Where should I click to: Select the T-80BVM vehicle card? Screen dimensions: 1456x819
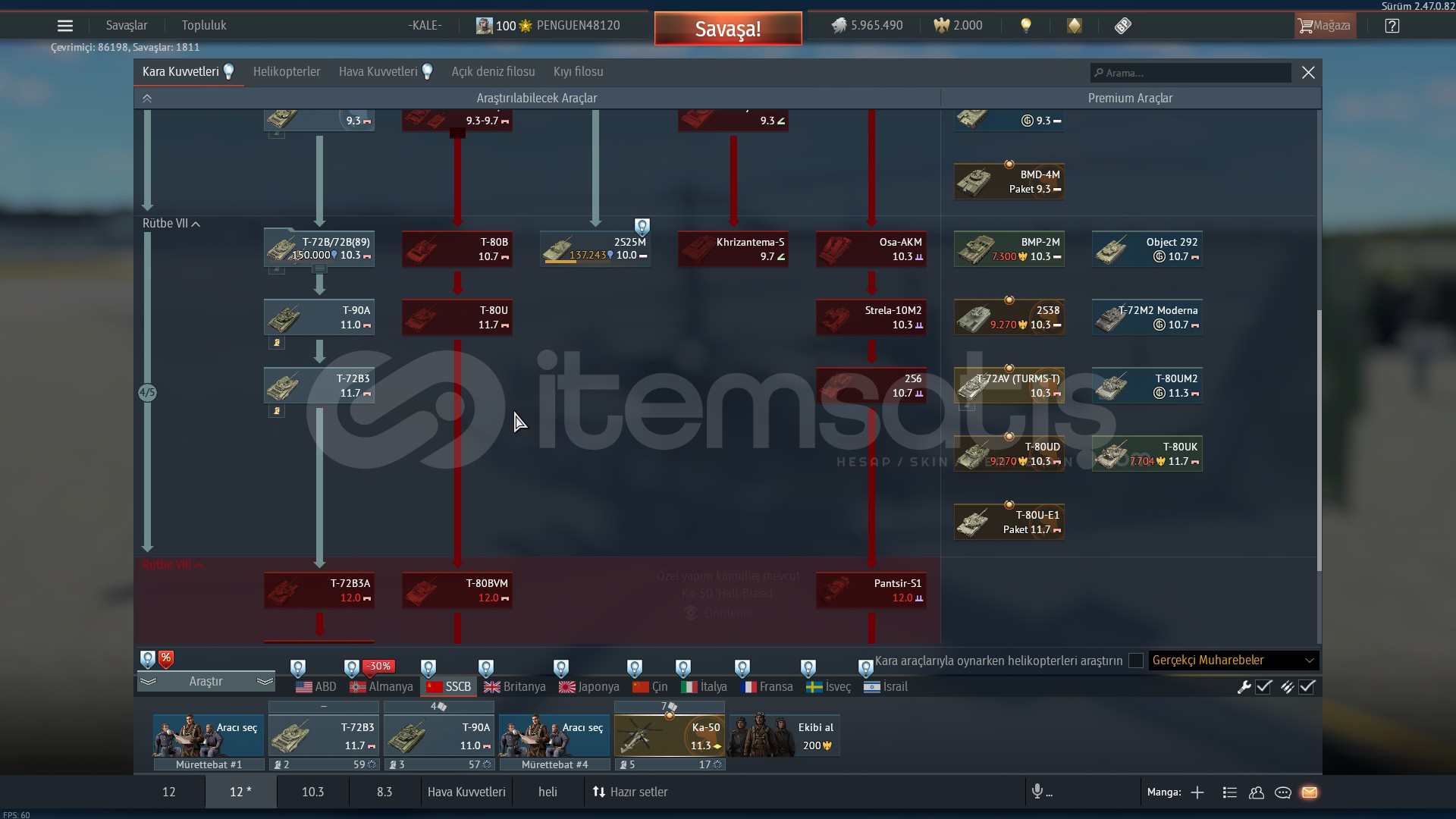(x=457, y=590)
